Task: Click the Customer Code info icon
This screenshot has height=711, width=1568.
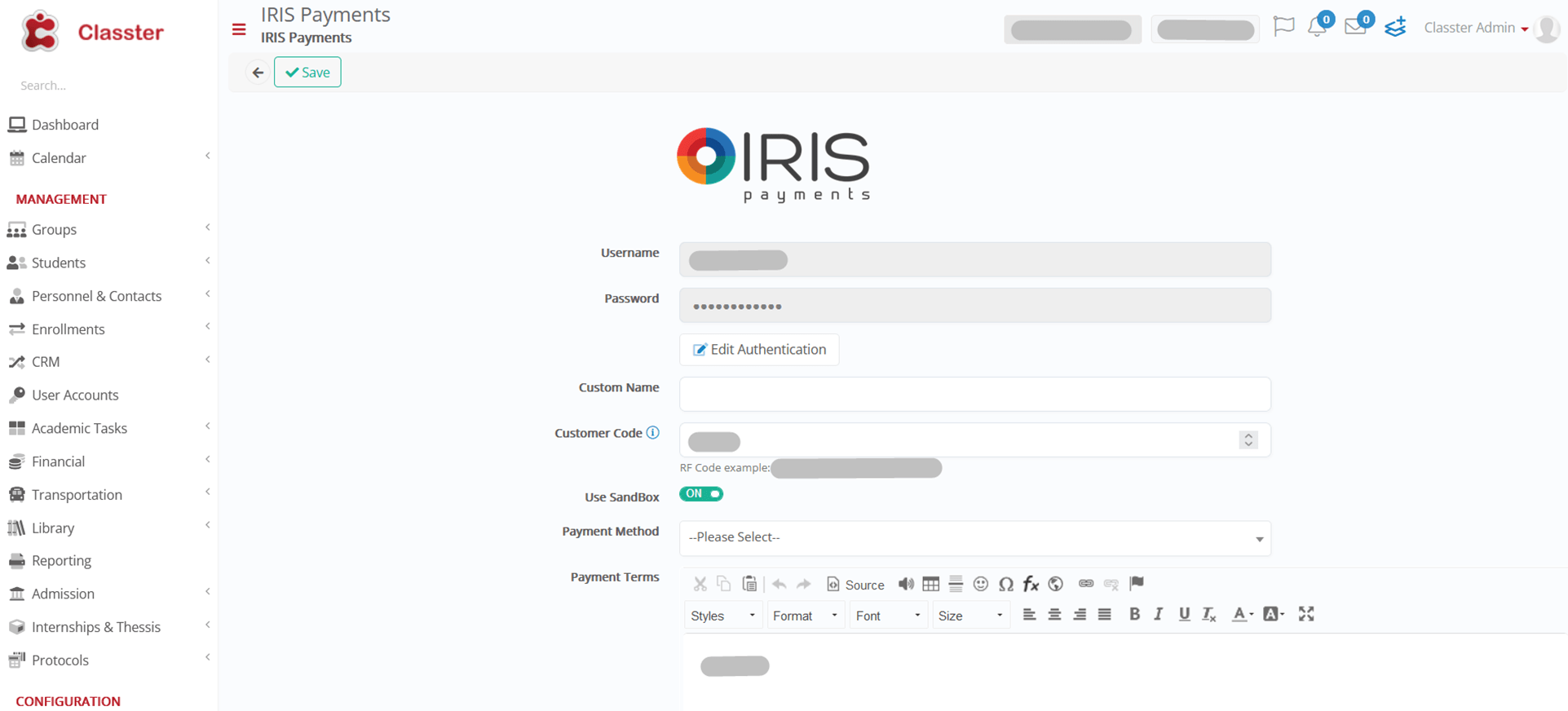Action: click(653, 433)
